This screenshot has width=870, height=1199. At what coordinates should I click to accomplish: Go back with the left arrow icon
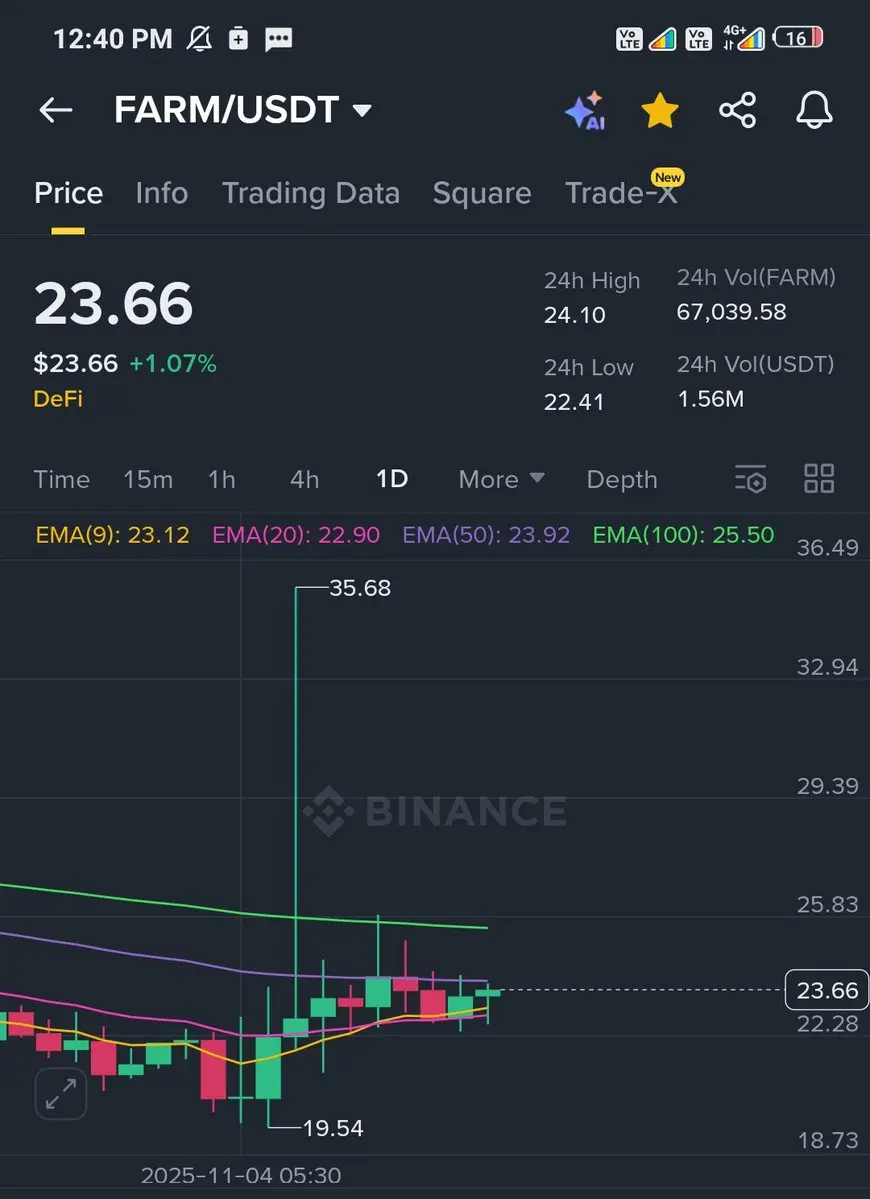click(56, 110)
